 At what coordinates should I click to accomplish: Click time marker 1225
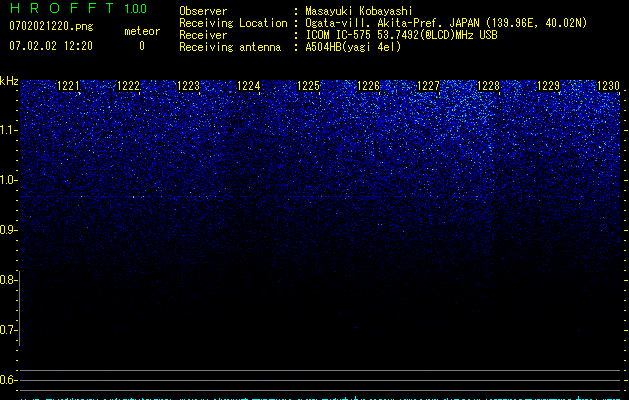308,86
